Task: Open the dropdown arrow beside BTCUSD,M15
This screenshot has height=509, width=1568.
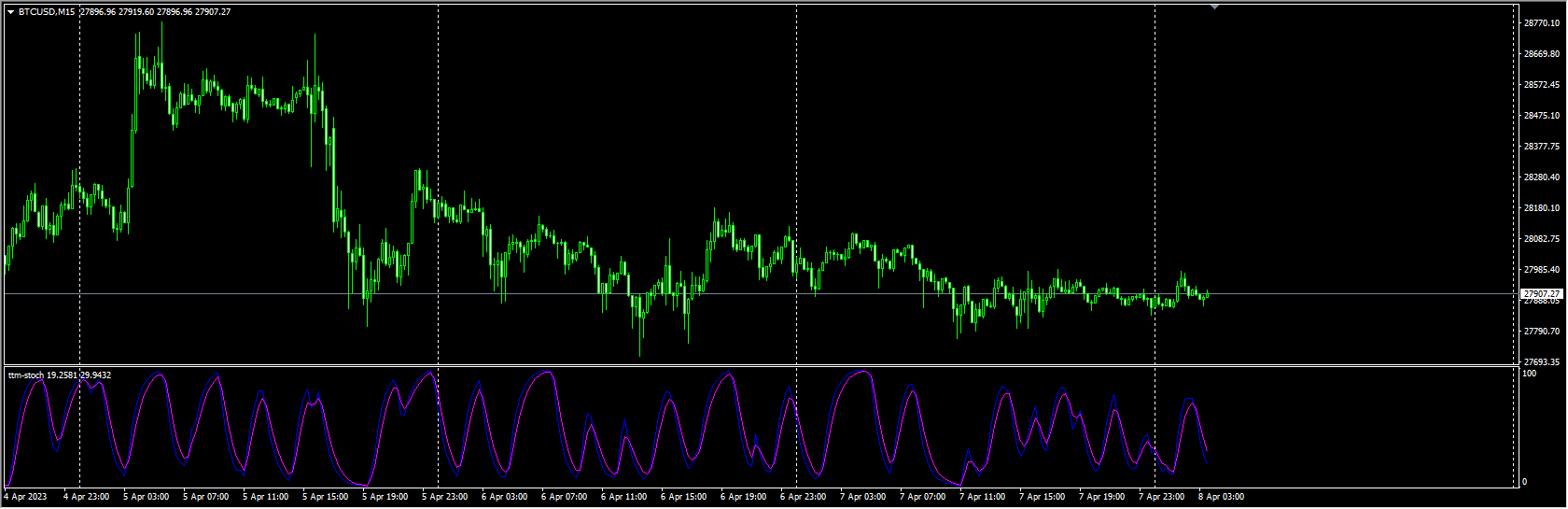Action: 10,12
